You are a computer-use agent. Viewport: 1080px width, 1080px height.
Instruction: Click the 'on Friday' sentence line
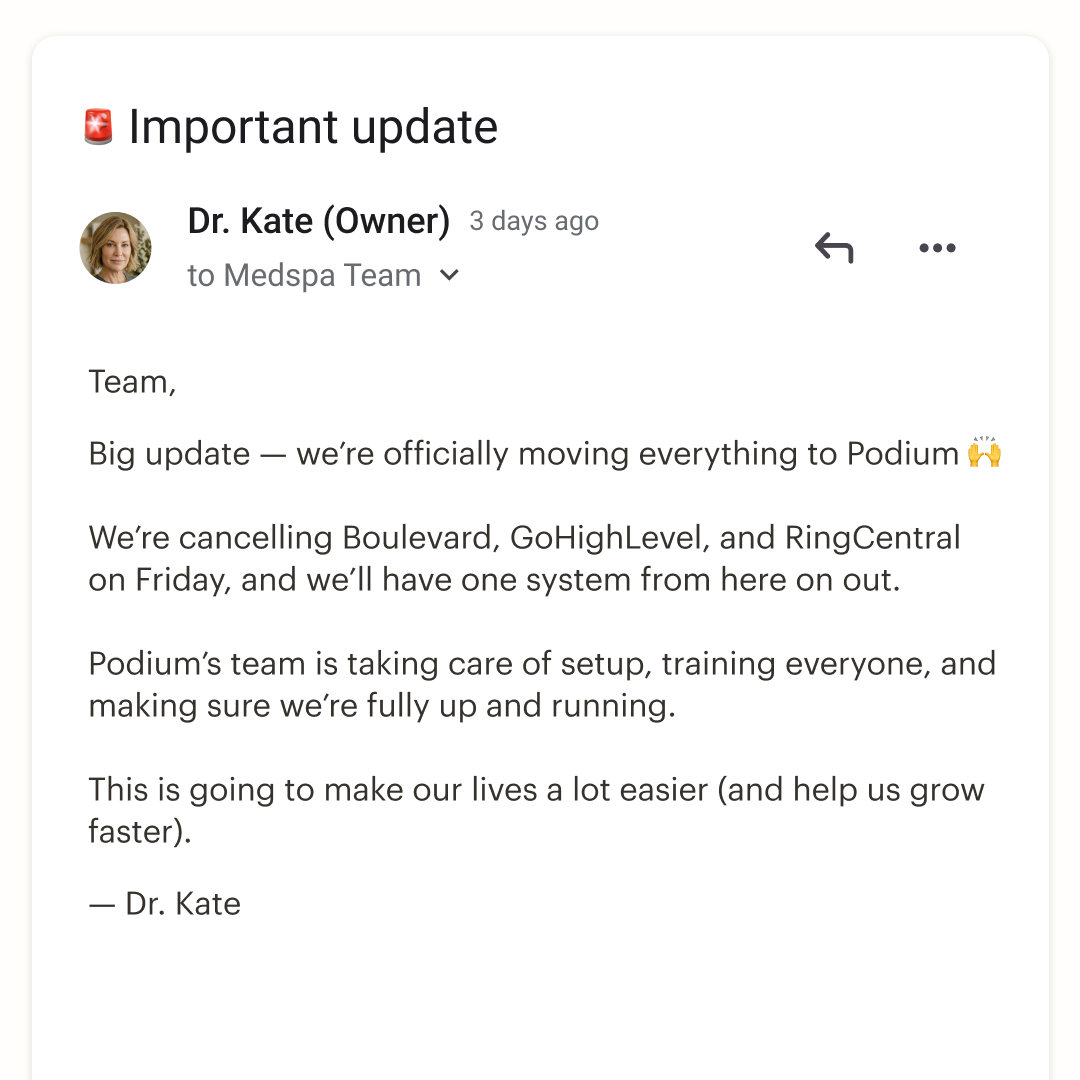[495, 580]
